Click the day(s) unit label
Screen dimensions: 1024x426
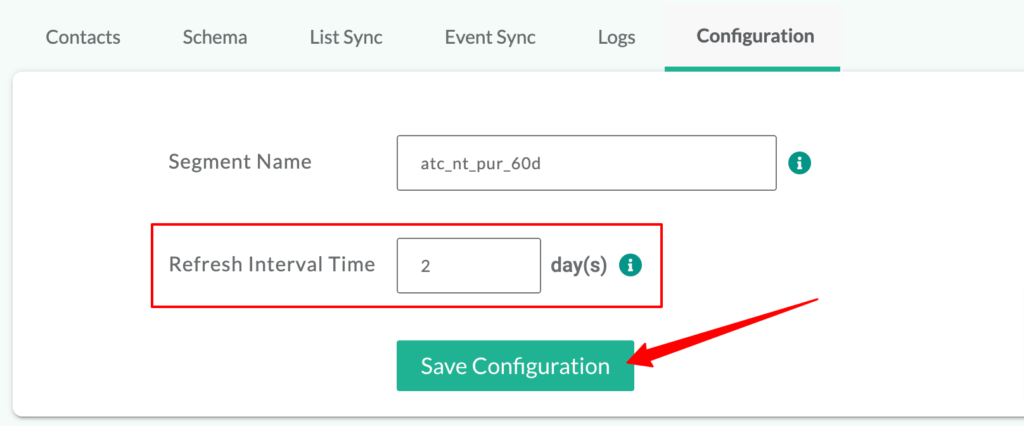579,265
